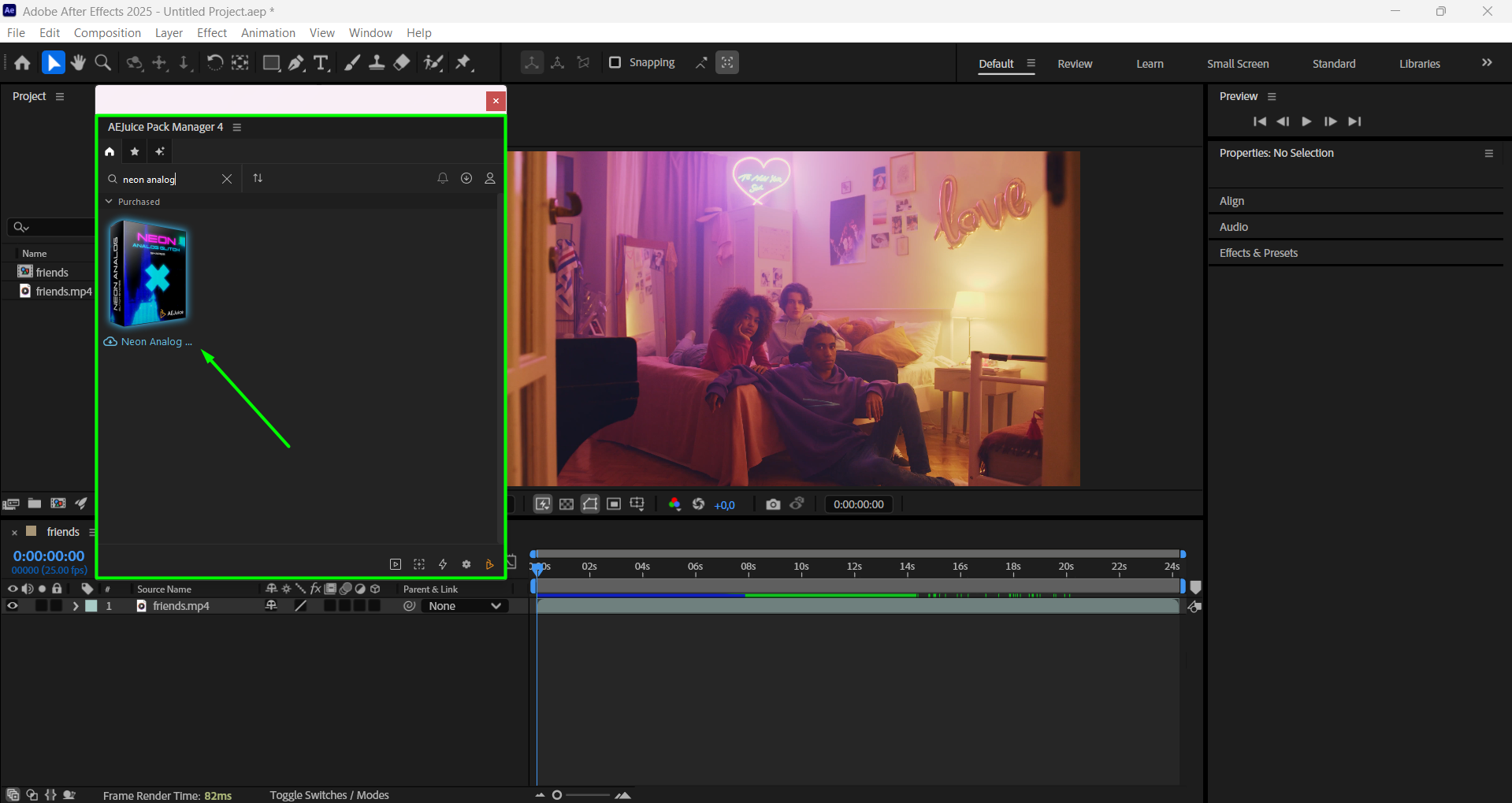Screen dimensions: 1512x803
Task: Take a snapshot with camera icon
Action: (772, 504)
